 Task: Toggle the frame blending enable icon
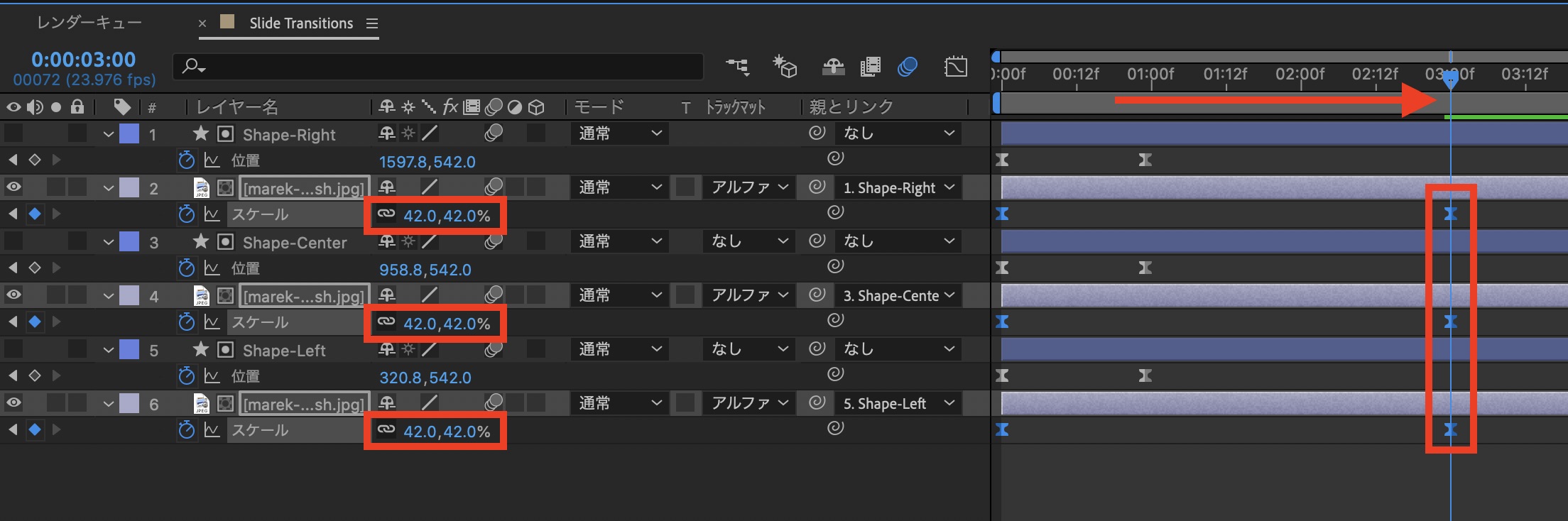pyautogui.click(x=870, y=67)
